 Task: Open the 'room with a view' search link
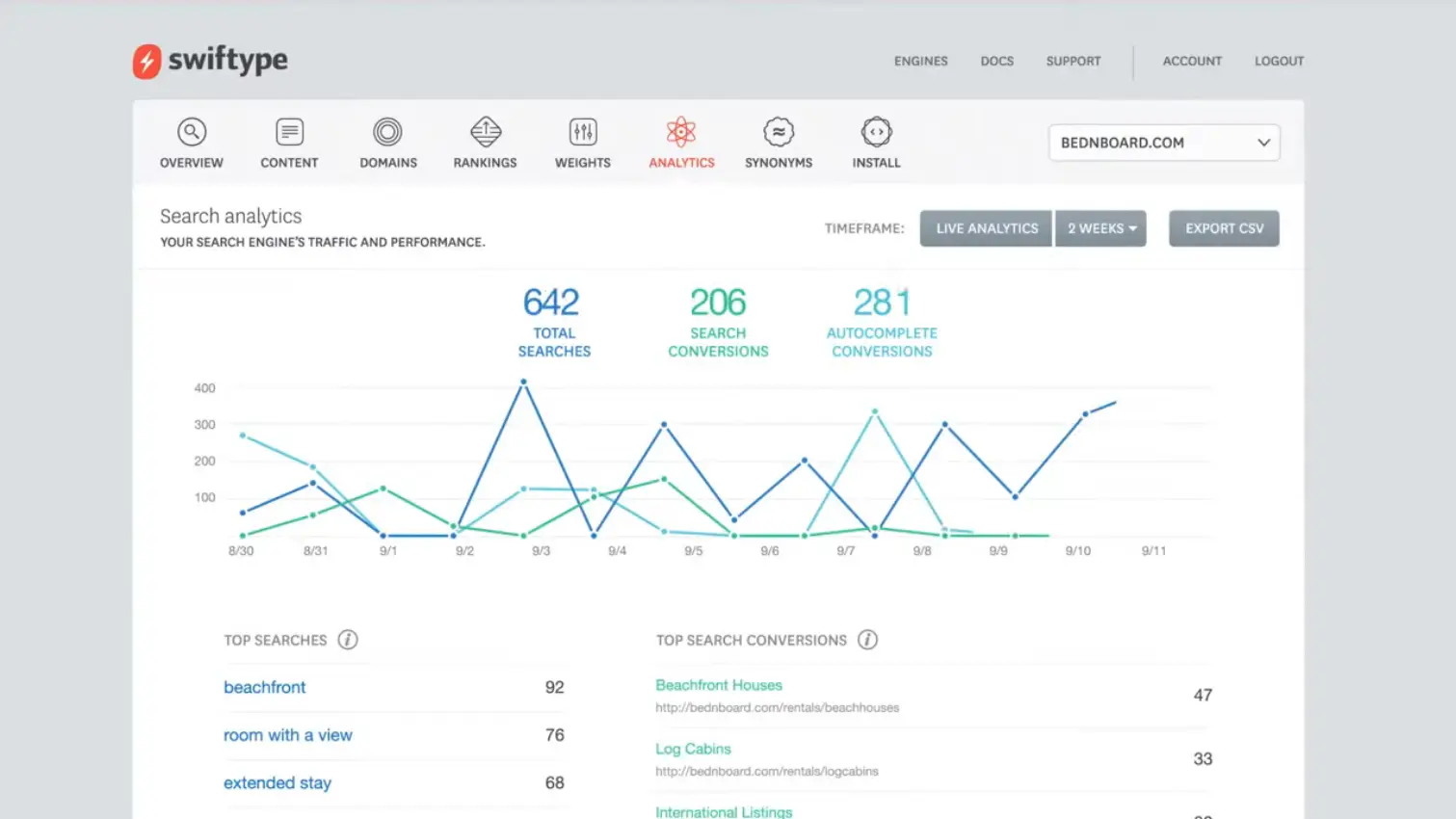tap(288, 735)
